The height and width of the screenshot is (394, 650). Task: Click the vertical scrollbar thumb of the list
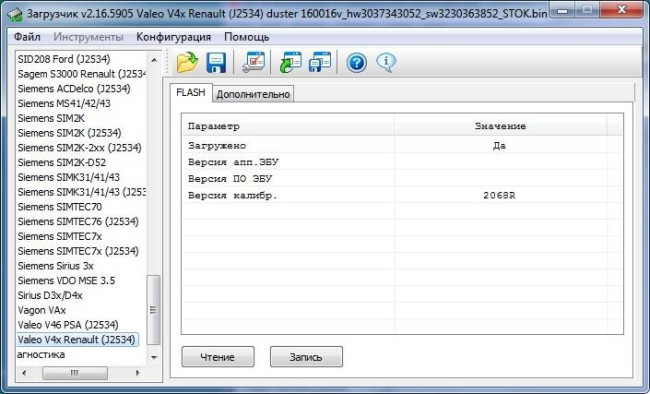click(x=153, y=310)
